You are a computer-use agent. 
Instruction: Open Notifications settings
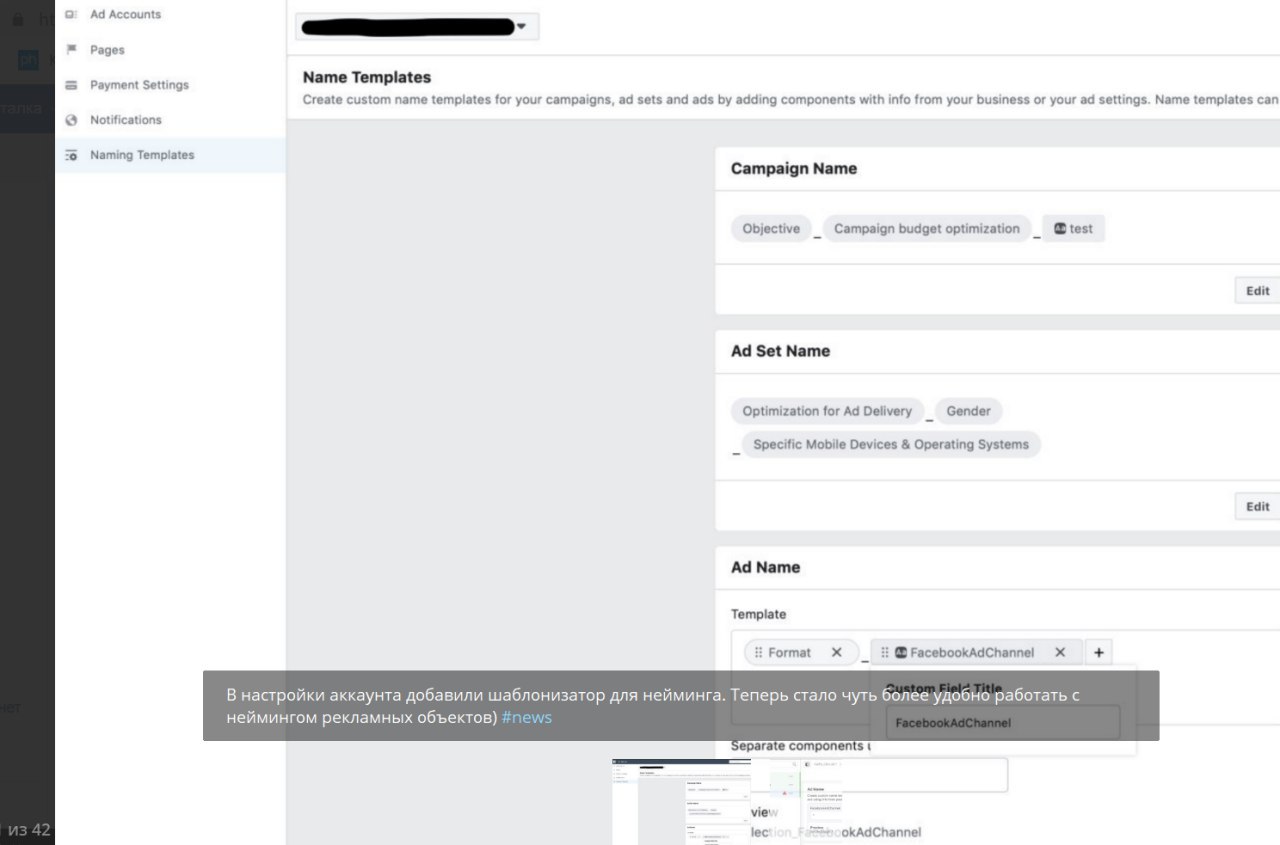coord(126,120)
